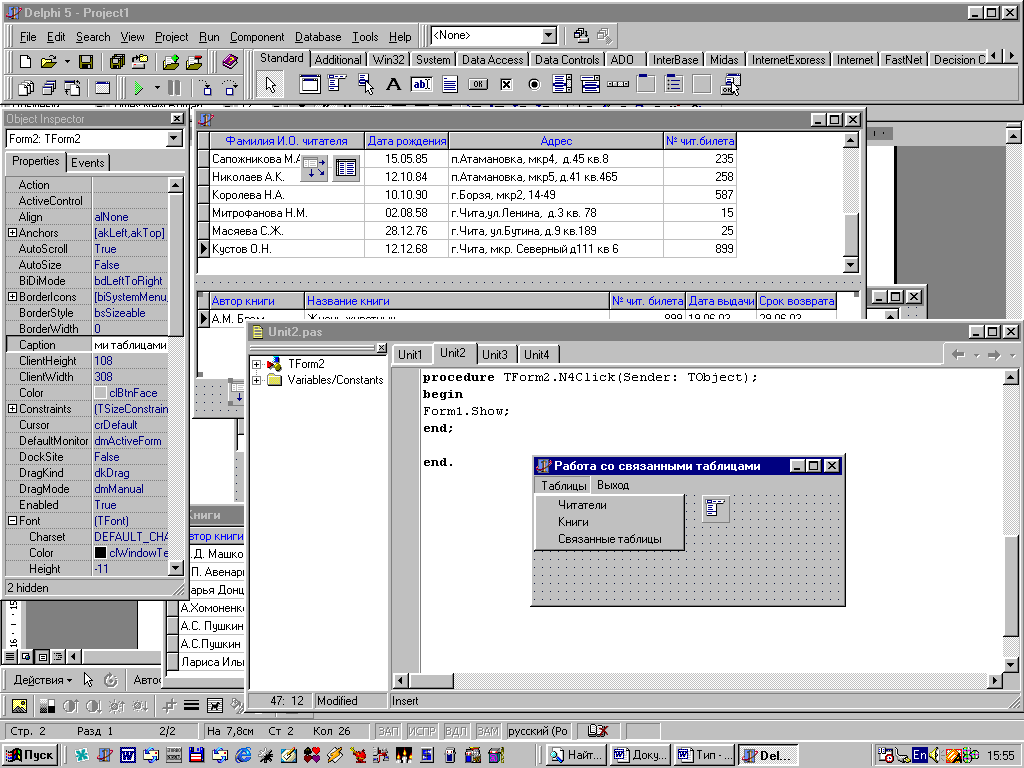The height and width of the screenshot is (768, 1024).
Task: Open the None desktop combo box dropdown
Action: coord(549,35)
